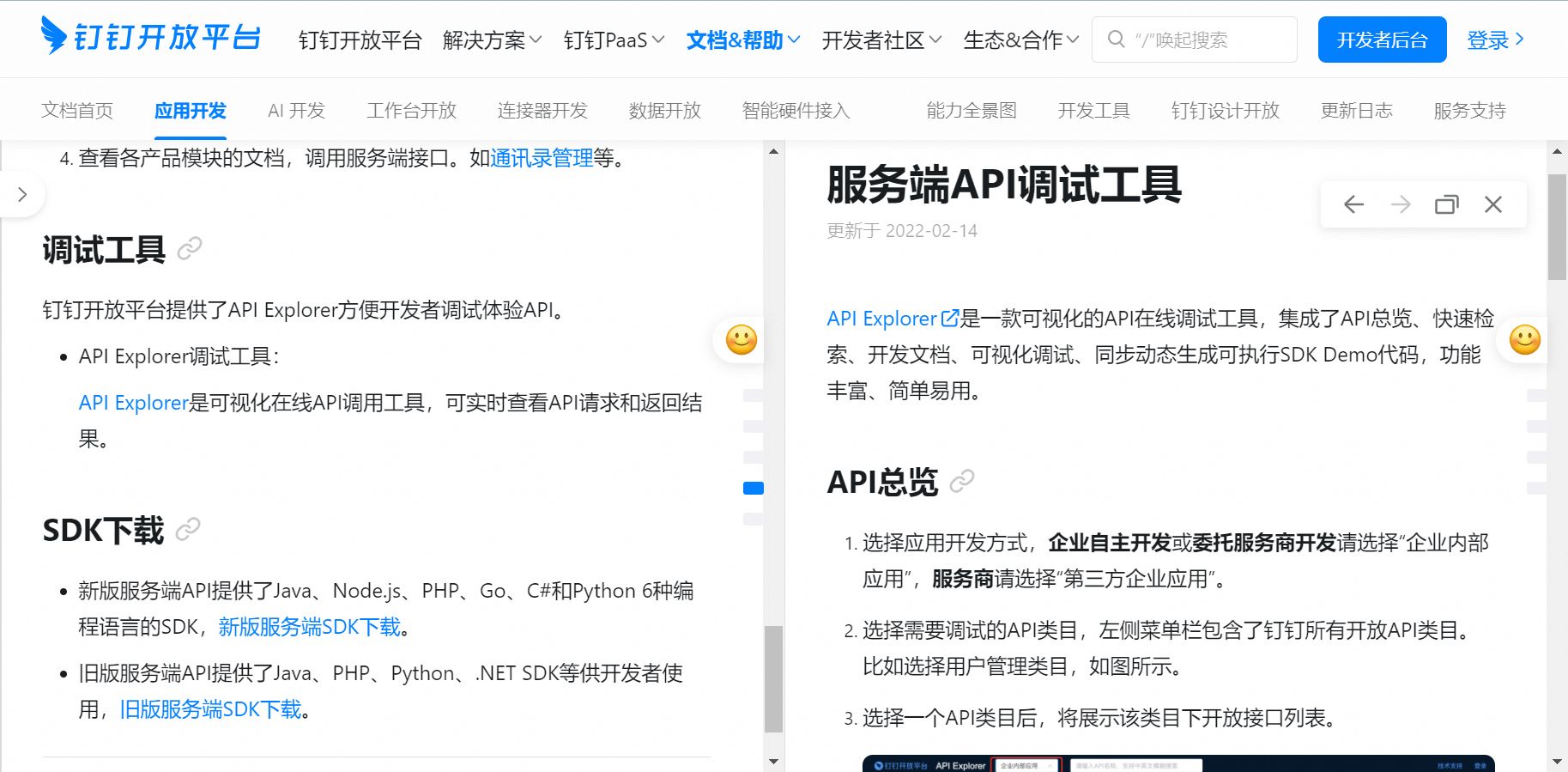Click the 服务端API调试工具 title
The width and height of the screenshot is (1568, 772).
click(1004, 185)
